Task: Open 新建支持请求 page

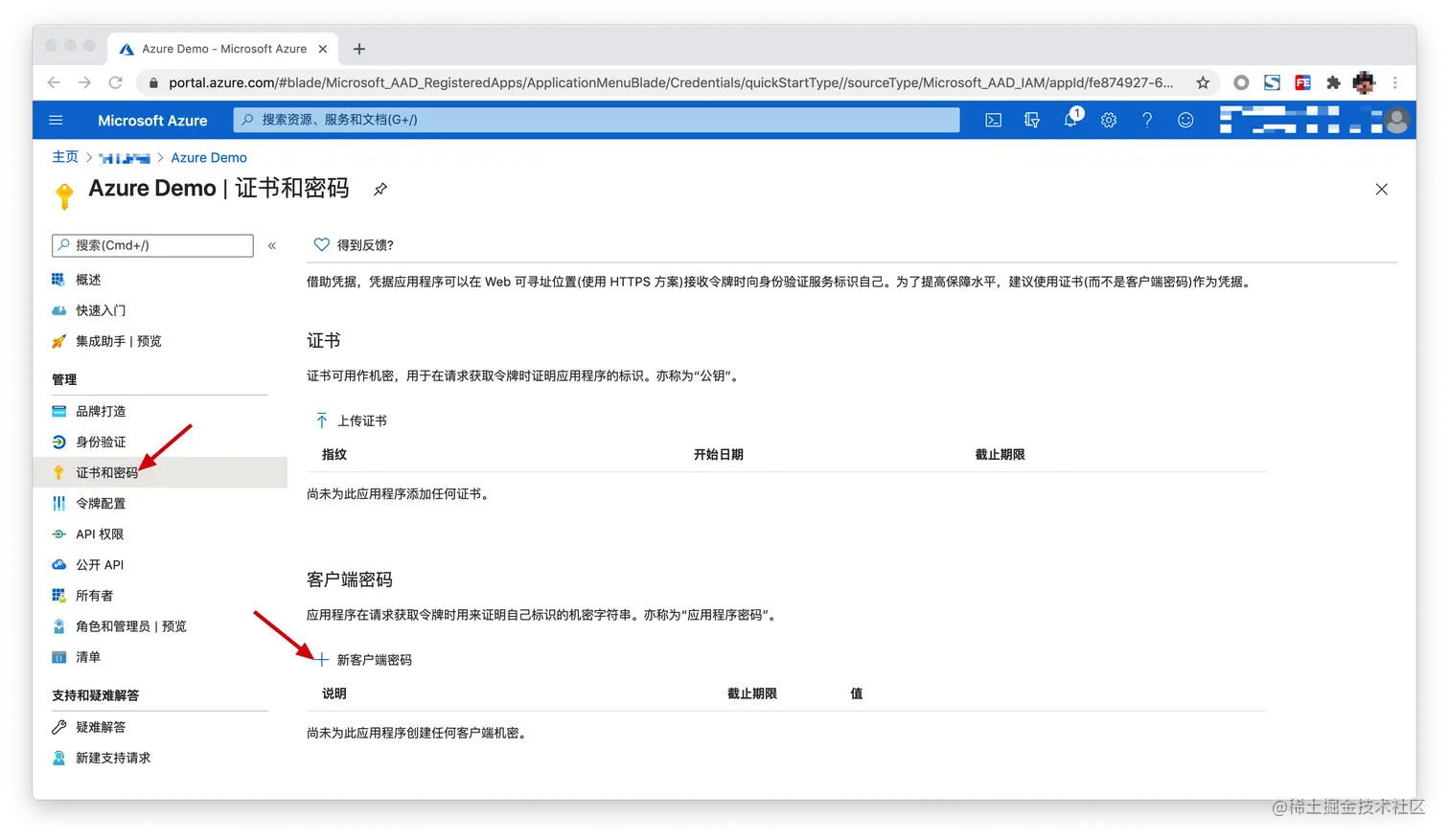Action: 113,758
